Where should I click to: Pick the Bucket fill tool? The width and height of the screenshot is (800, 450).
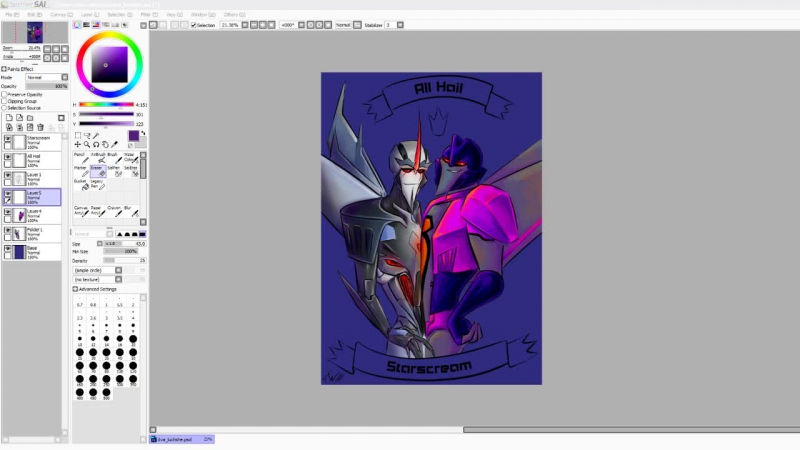pyautogui.click(x=80, y=184)
